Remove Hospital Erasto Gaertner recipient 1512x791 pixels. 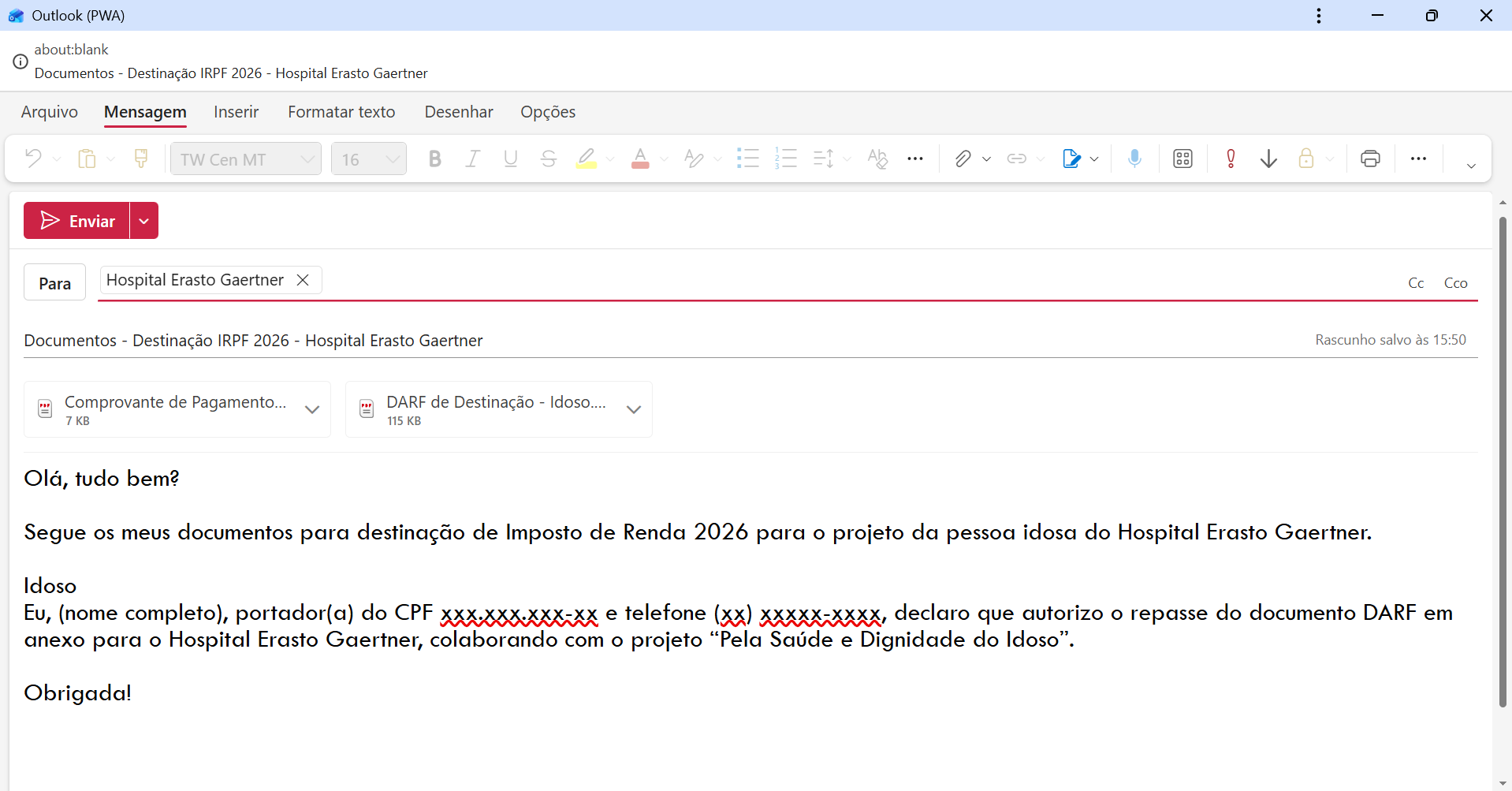coord(303,280)
